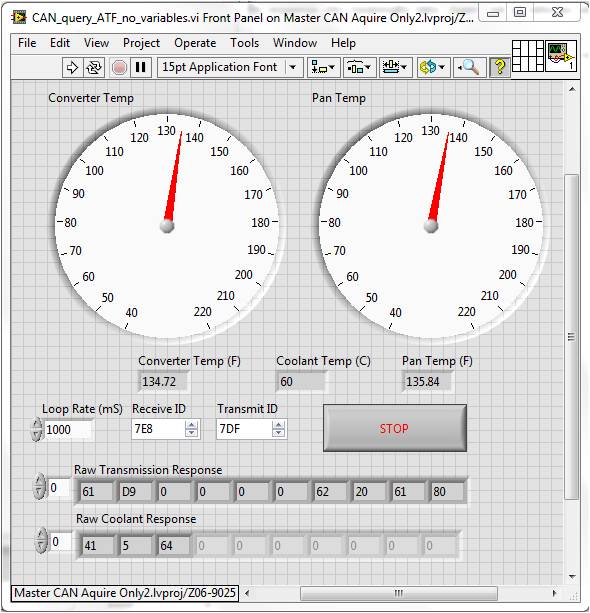
Task: Click the horizontal scrollbar right arrow
Action: point(554,593)
